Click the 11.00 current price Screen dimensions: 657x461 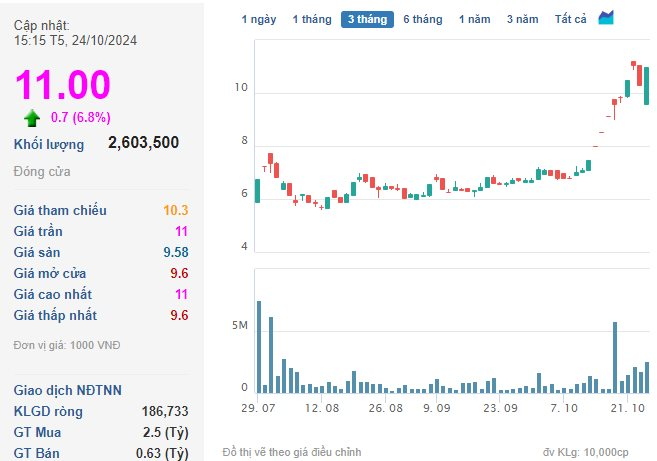coord(62,85)
